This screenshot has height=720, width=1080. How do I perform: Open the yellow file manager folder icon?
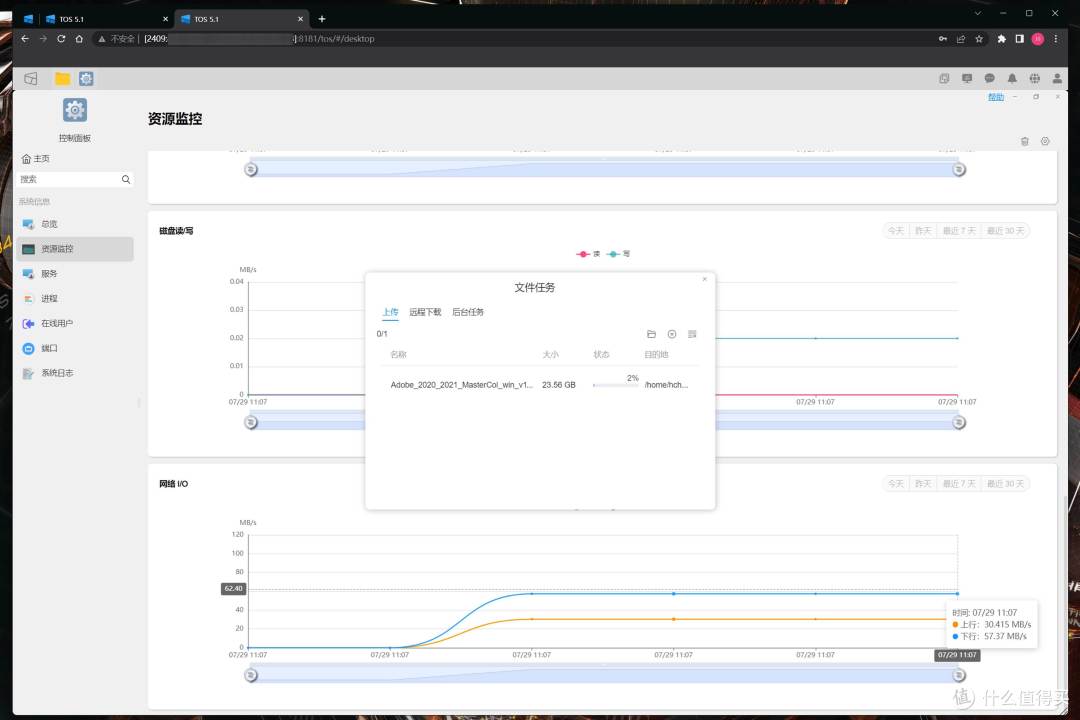(62, 79)
